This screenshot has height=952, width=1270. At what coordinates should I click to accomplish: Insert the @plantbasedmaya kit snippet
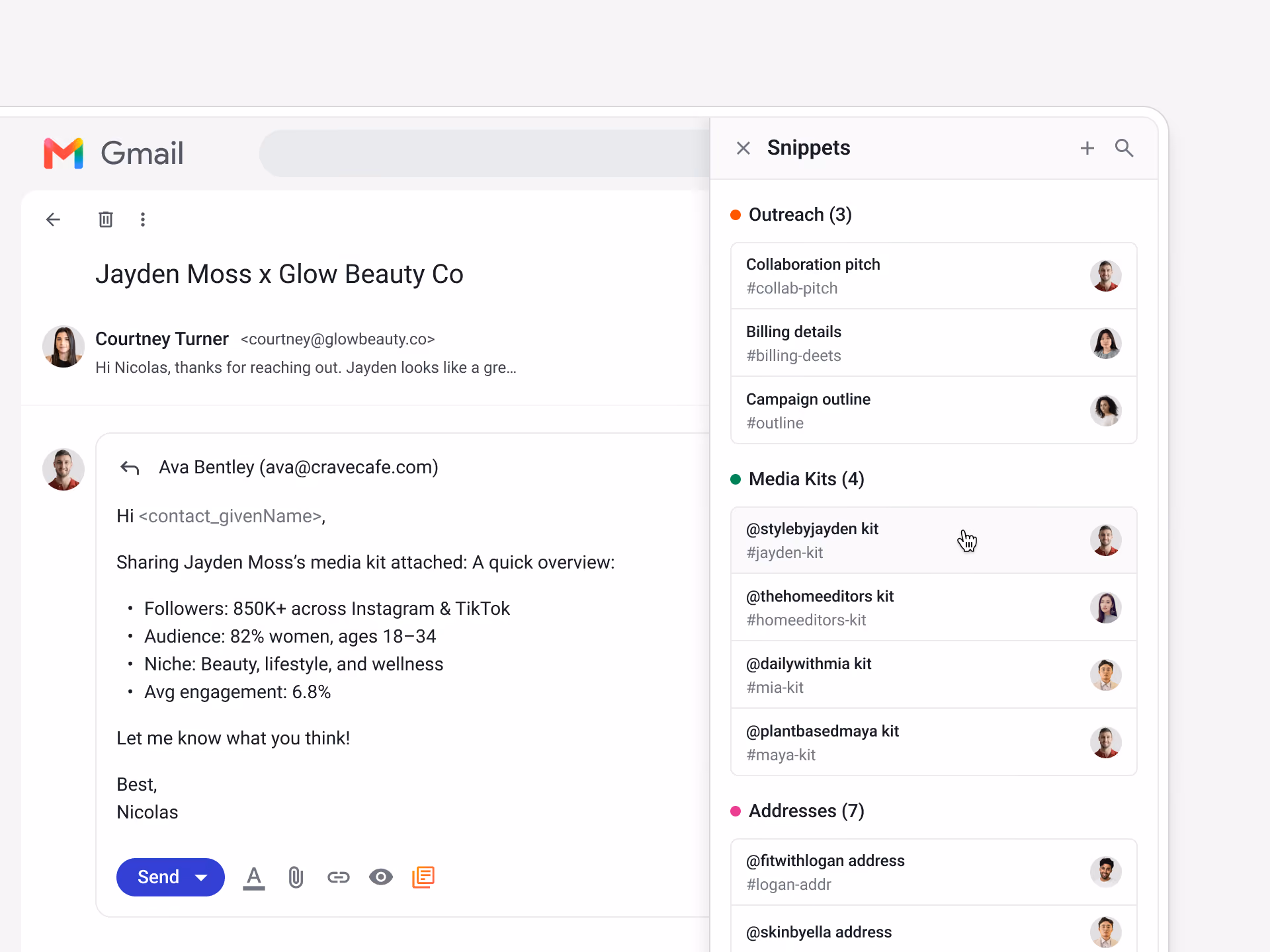(x=934, y=742)
